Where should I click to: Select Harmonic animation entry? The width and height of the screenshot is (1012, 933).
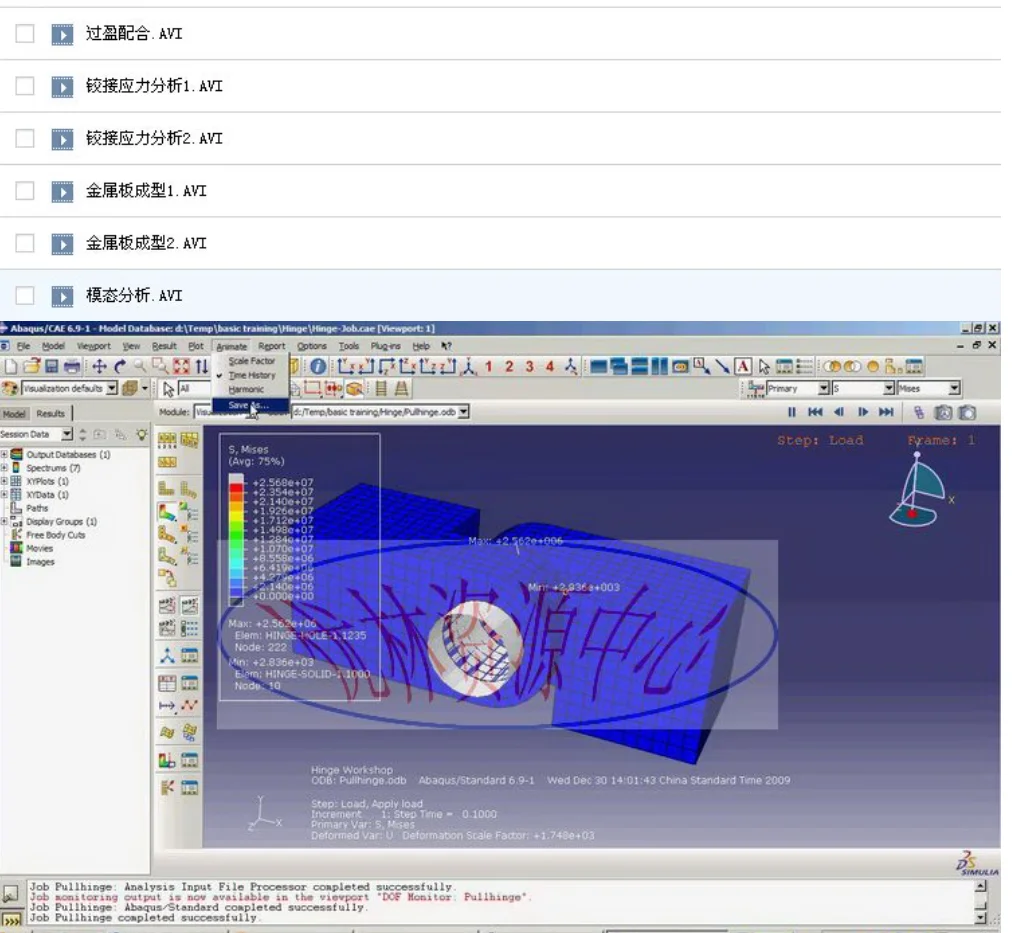coord(246,390)
